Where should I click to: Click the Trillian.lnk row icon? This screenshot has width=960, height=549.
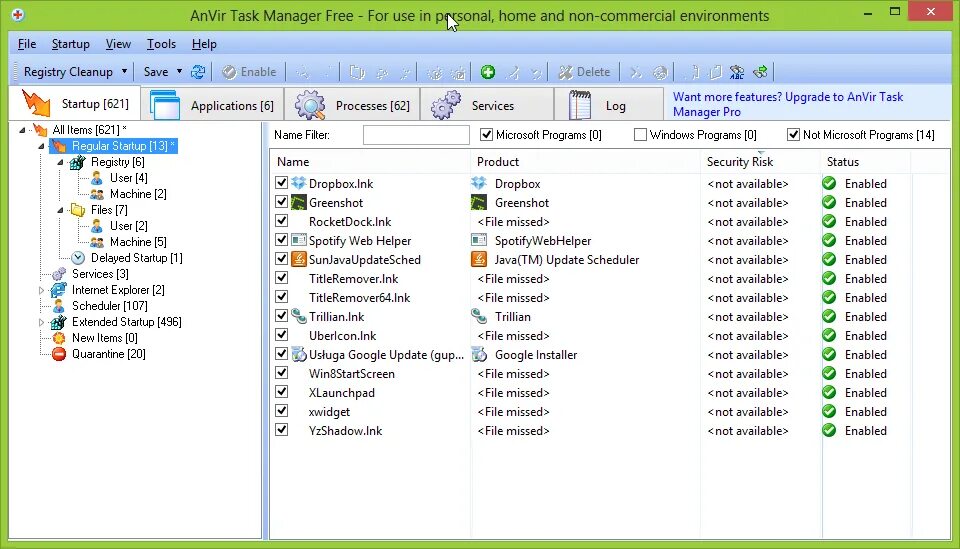pos(298,316)
